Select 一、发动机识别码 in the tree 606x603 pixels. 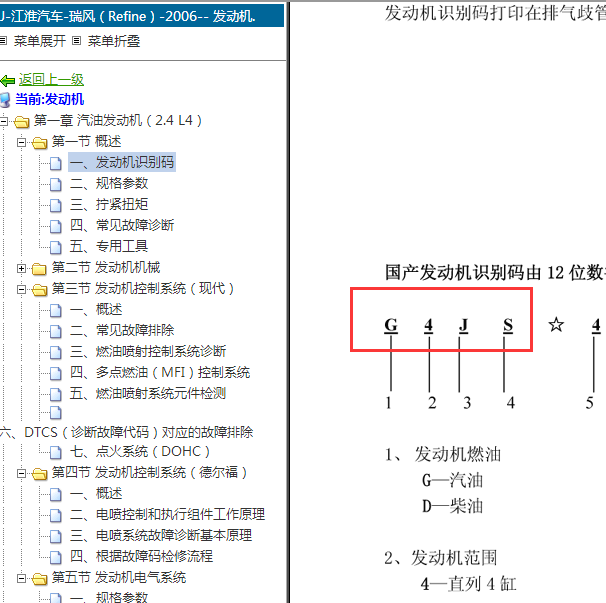point(122,162)
